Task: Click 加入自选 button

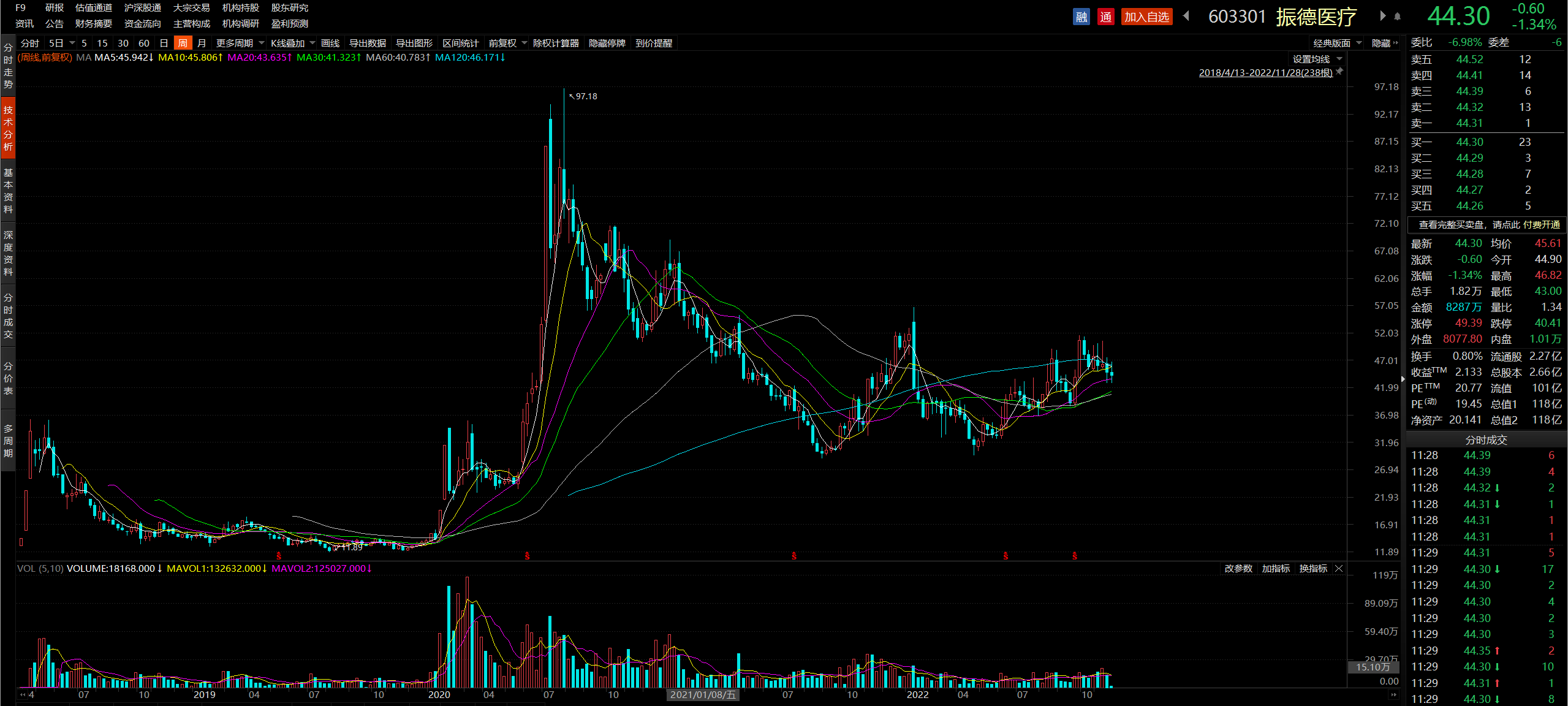Action: coord(1146,17)
